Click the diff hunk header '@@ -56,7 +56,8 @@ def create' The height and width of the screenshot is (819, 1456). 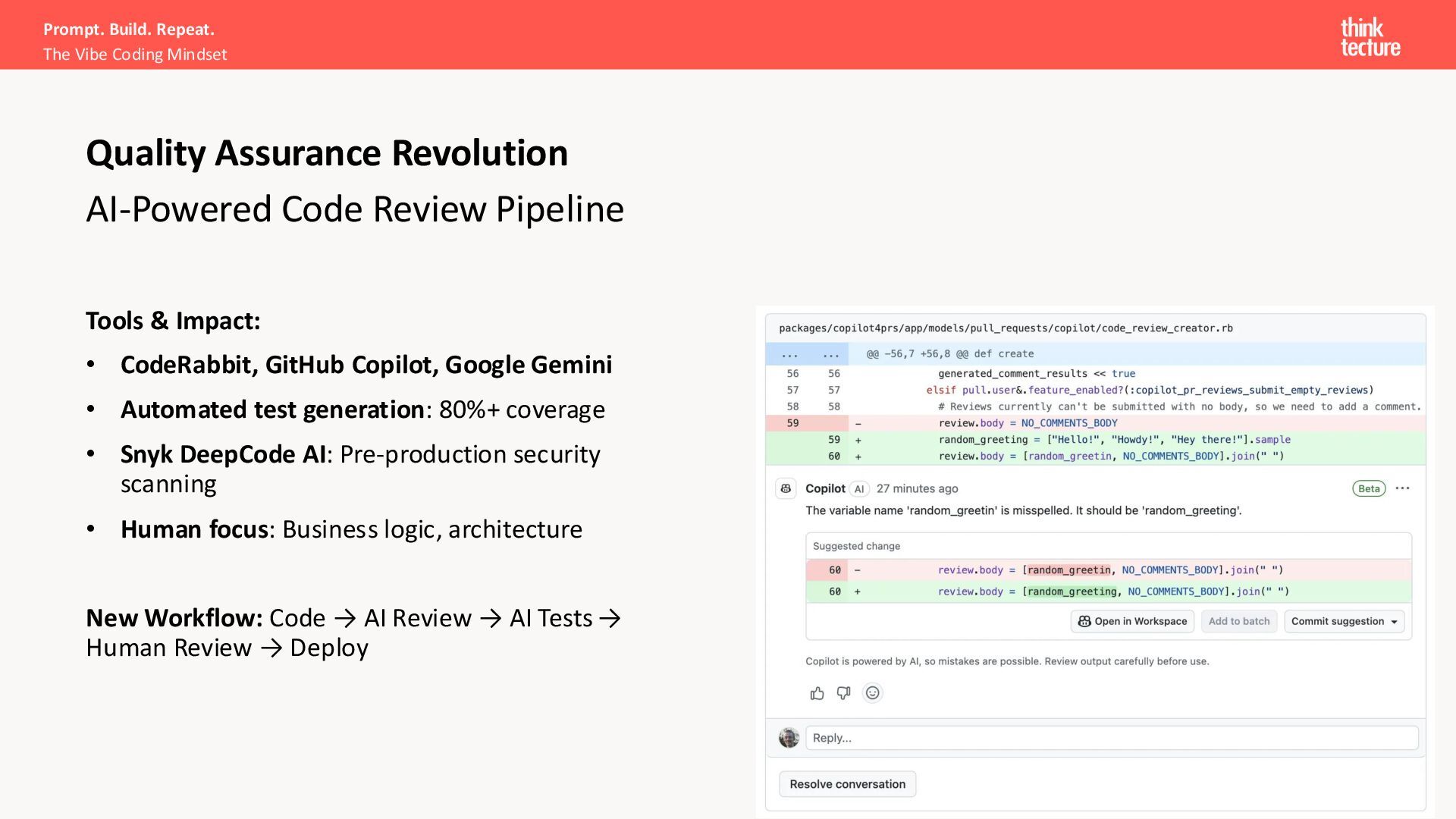950,354
